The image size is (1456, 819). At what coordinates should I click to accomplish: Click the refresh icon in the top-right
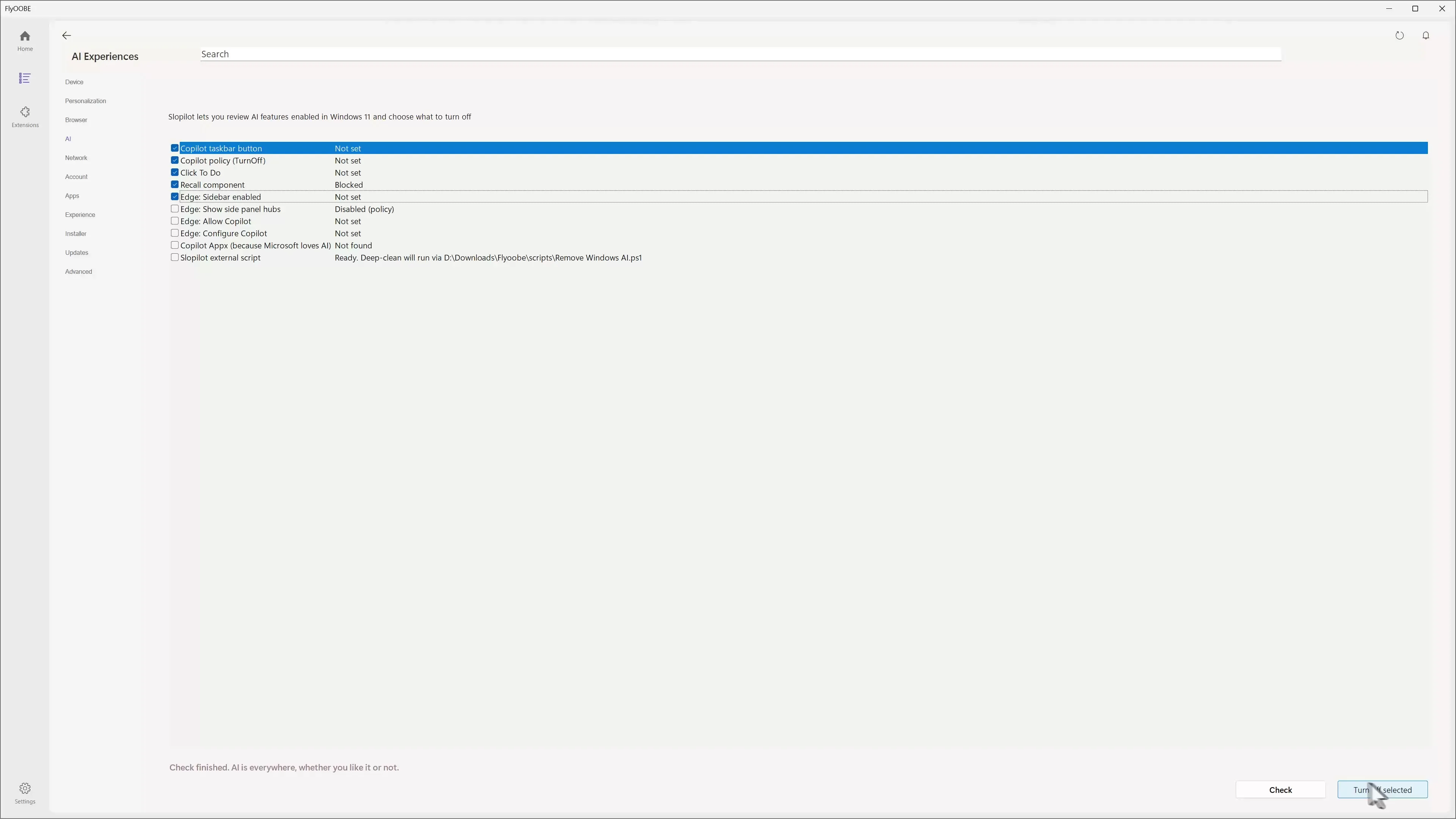(x=1400, y=35)
